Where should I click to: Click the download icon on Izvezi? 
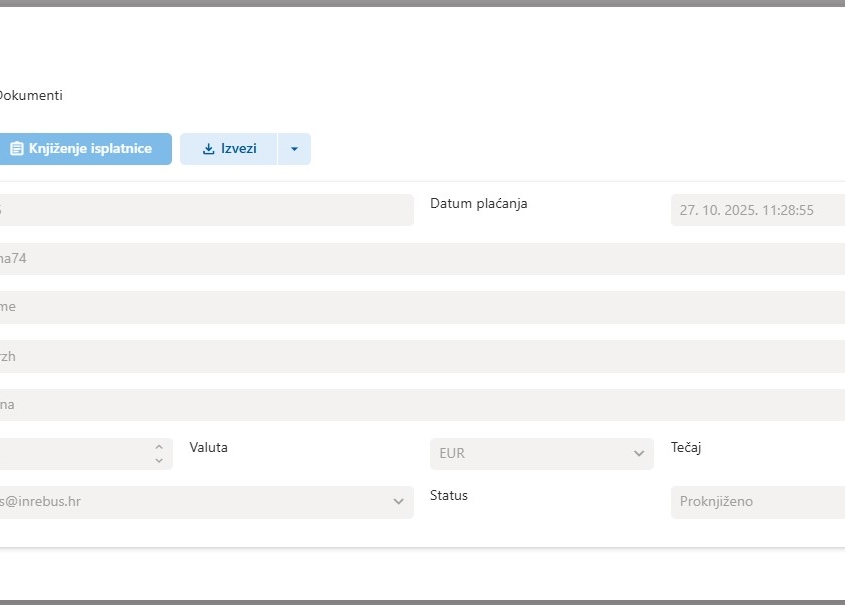pyautogui.click(x=208, y=149)
